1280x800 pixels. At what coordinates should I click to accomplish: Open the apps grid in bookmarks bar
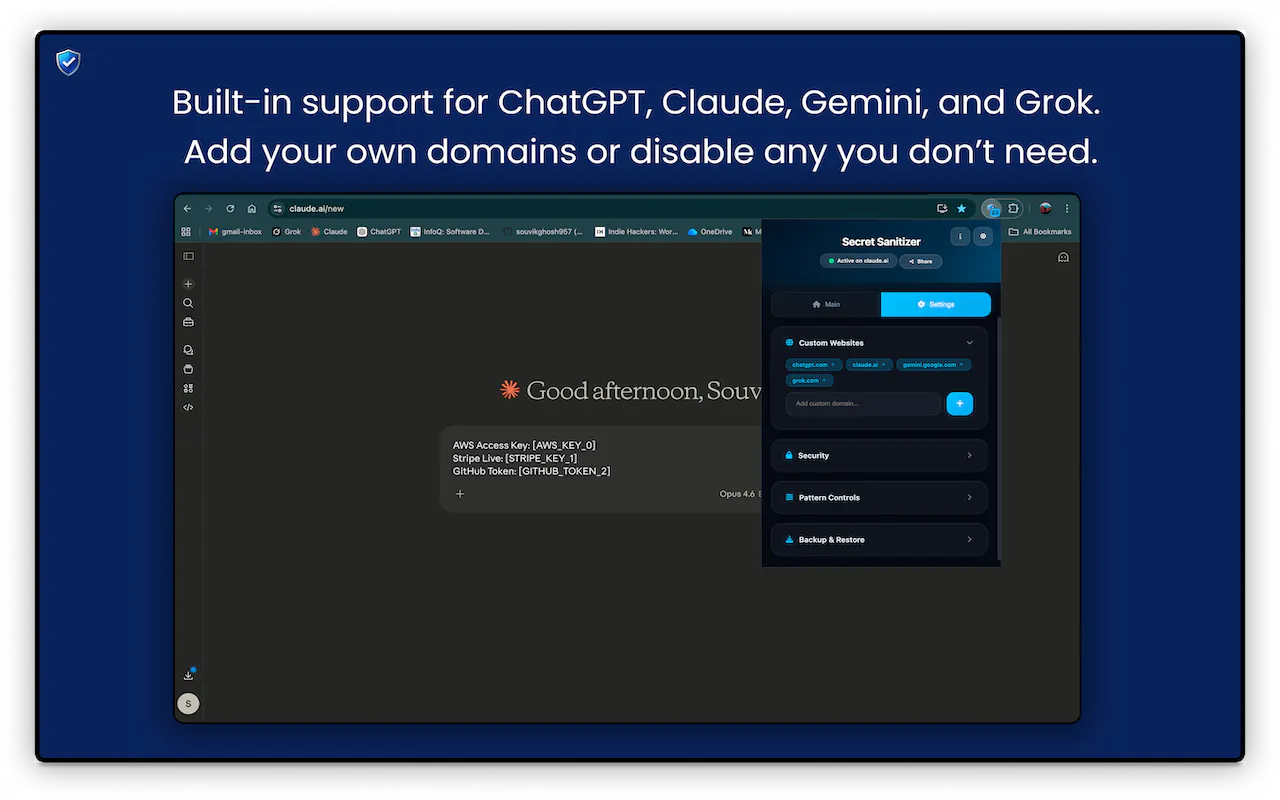(186, 232)
